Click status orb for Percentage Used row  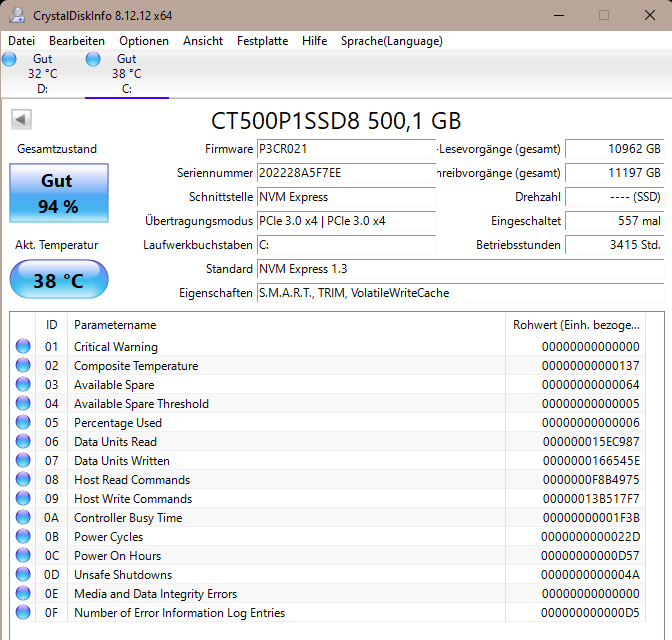point(23,422)
